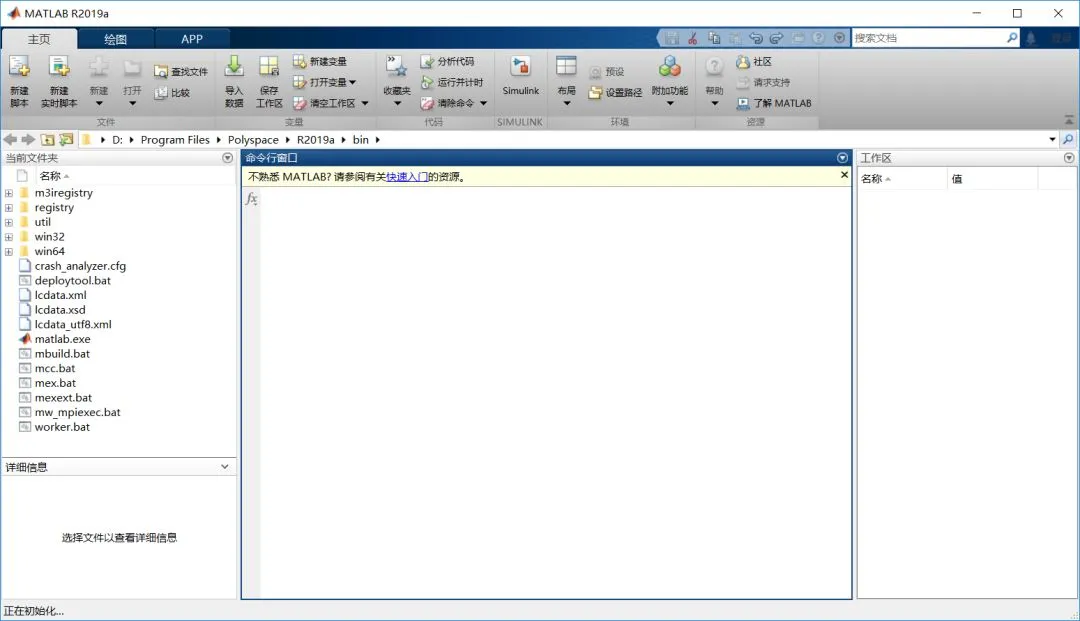Click the up one folder icon
This screenshot has height=621, width=1080.
click(48, 139)
